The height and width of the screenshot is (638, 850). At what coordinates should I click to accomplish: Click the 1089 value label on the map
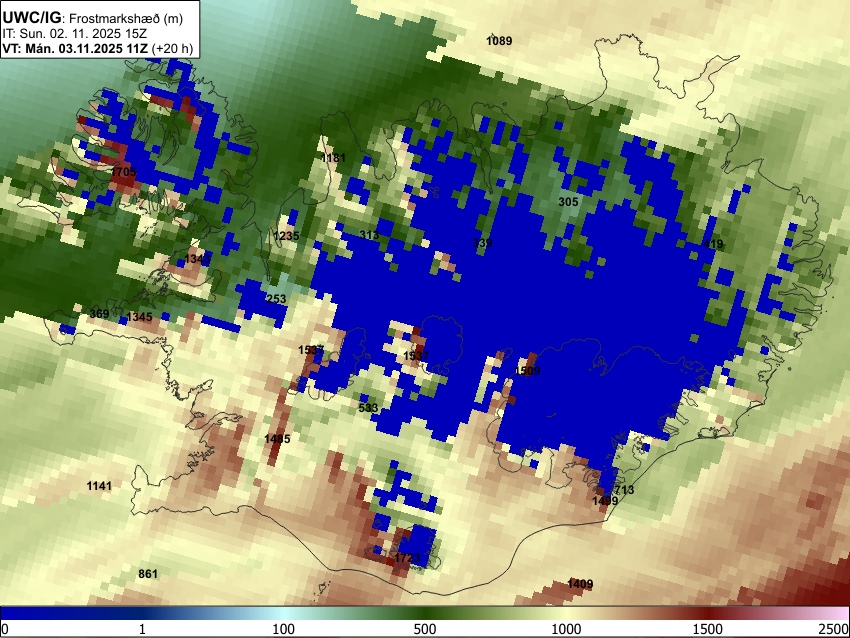pyautogui.click(x=499, y=41)
